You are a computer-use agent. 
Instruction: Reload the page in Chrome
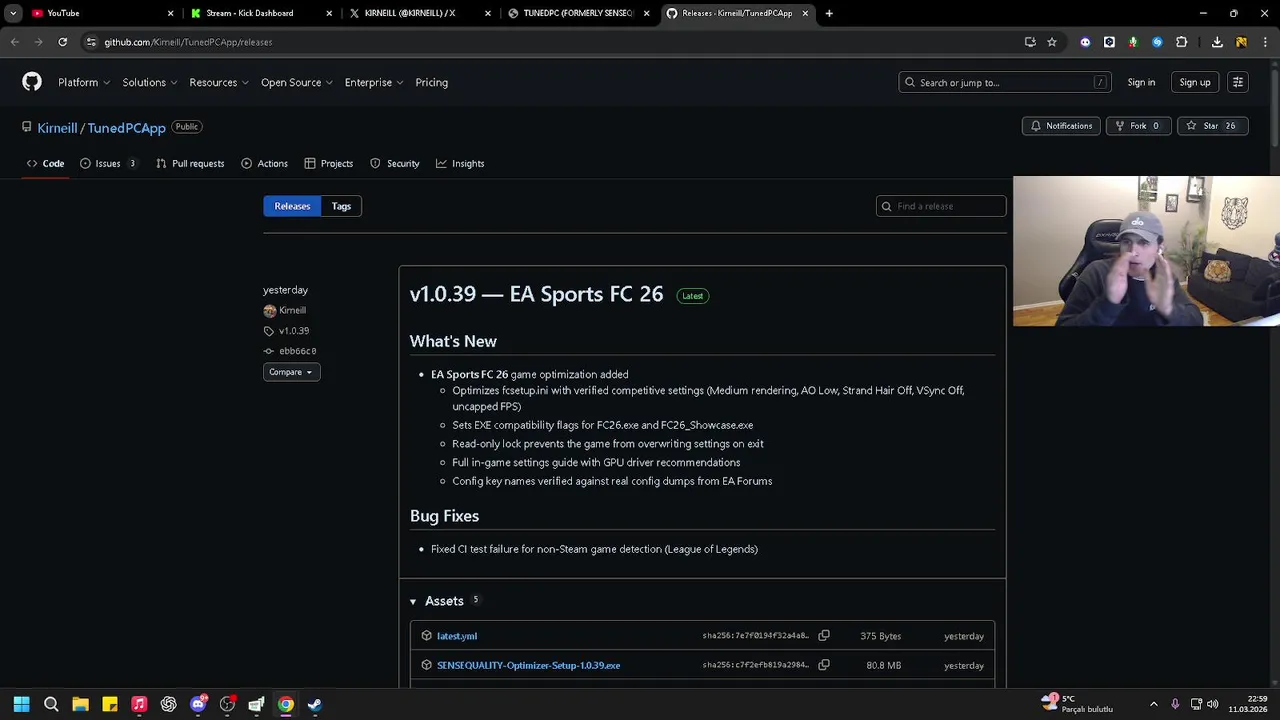[x=62, y=42]
